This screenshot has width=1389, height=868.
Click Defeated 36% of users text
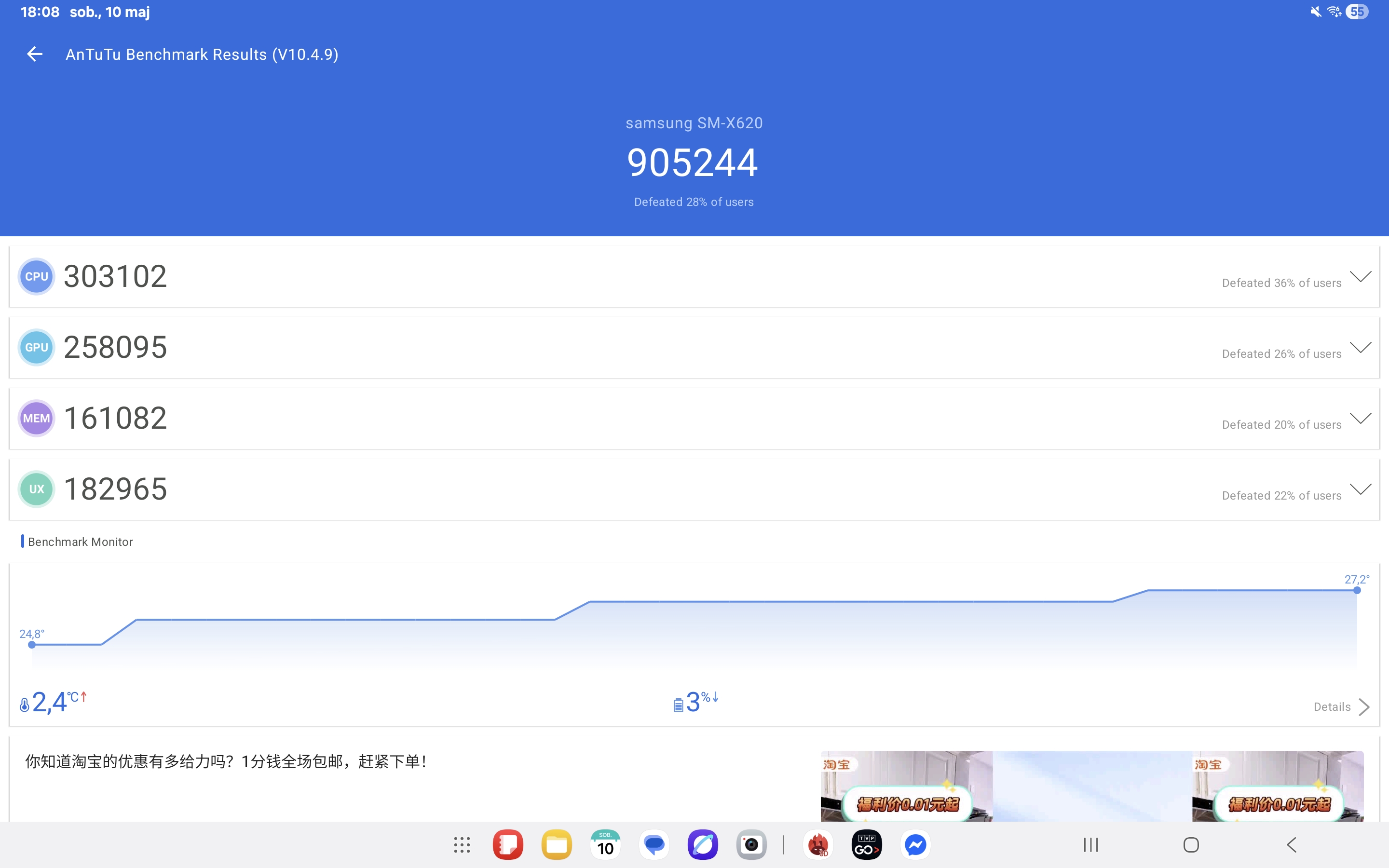tap(1281, 283)
